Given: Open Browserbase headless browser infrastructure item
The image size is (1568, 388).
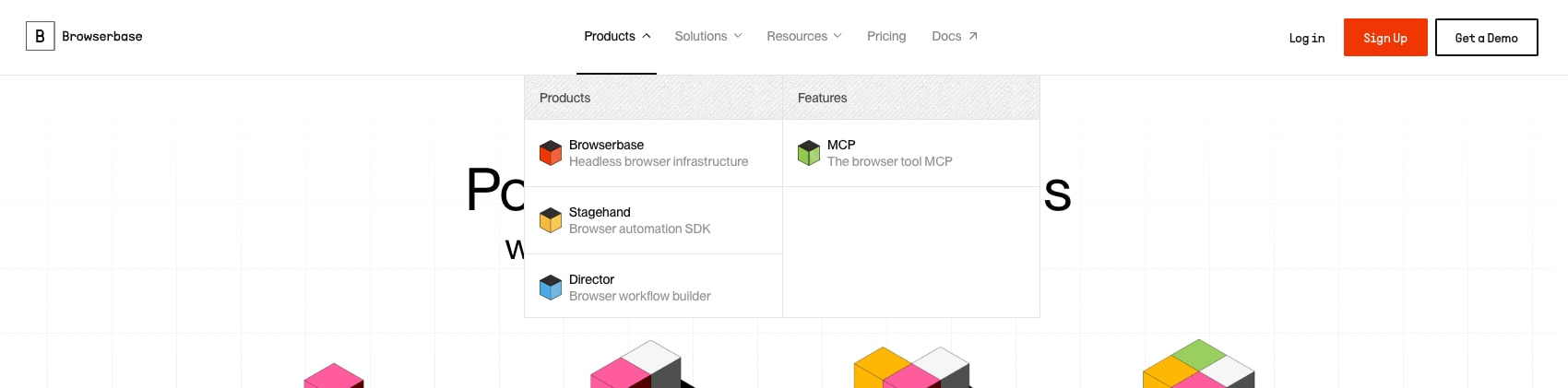Looking at the screenshot, I should click(653, 153).
